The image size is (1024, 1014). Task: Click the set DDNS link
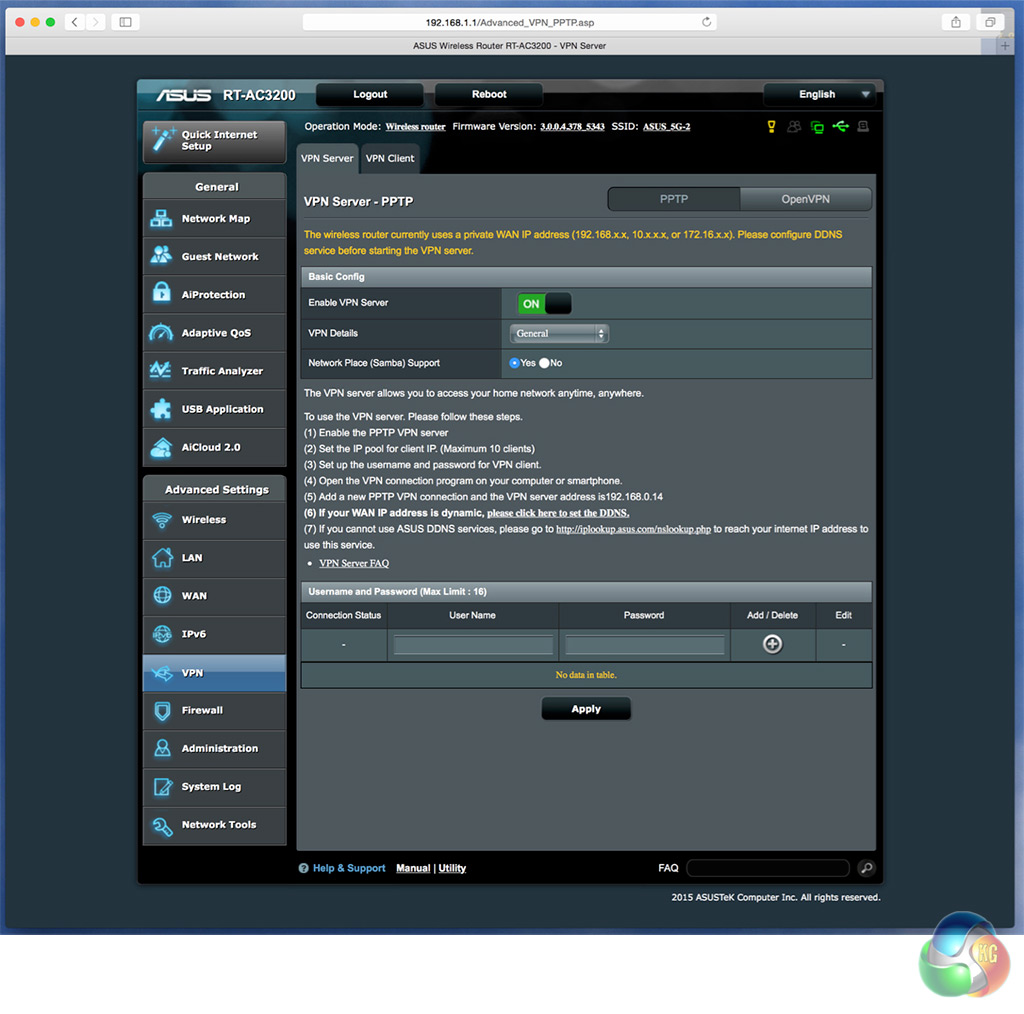558,513
